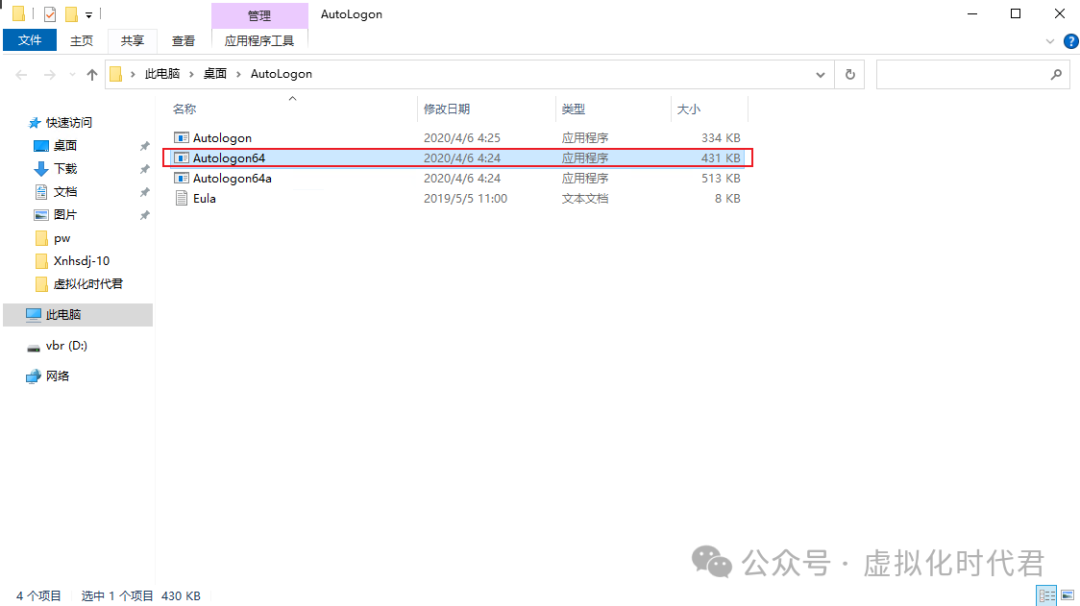Switch to the 主页 ribbon tab
The width and height of the screenshot is (1080, 606).
[x=81, y=41]
